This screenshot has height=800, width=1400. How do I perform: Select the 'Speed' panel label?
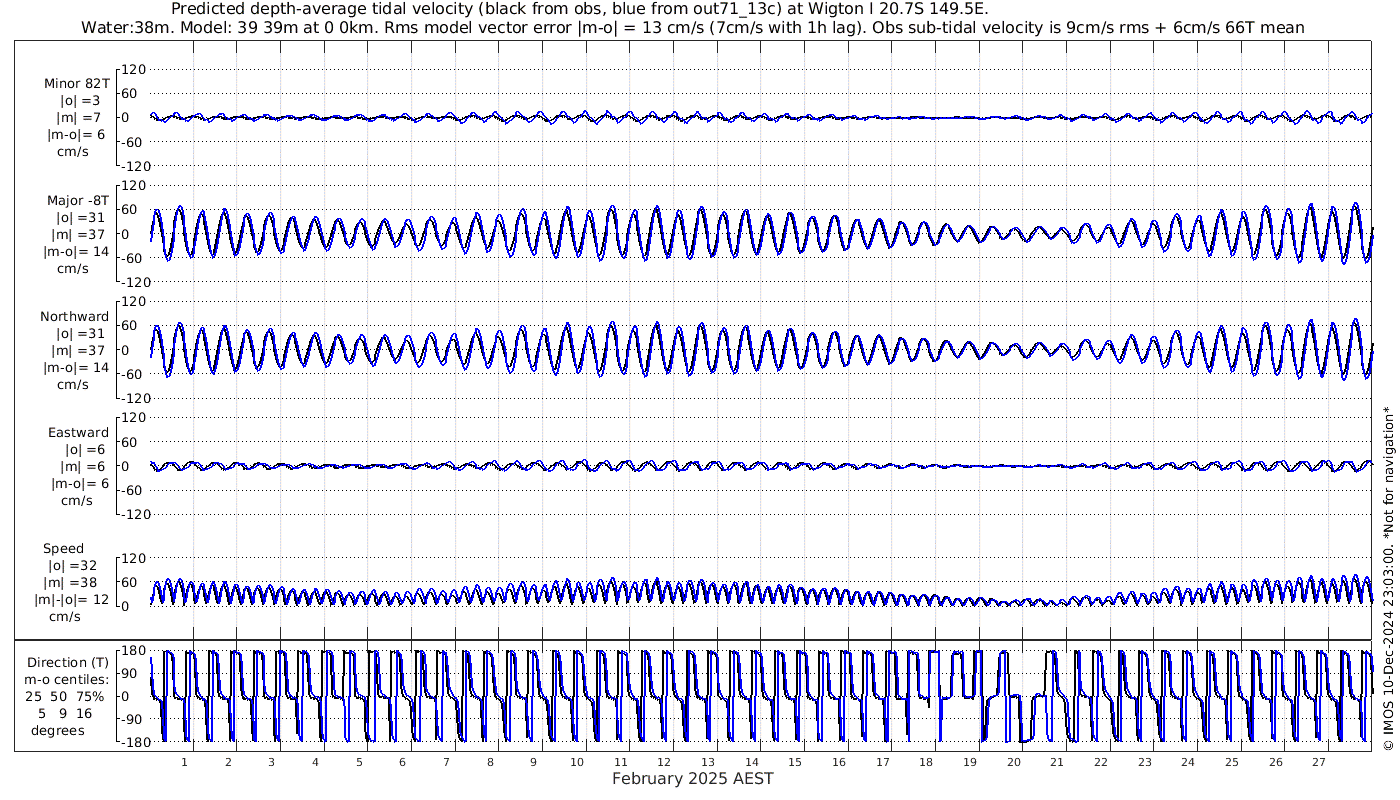[63, 548]
